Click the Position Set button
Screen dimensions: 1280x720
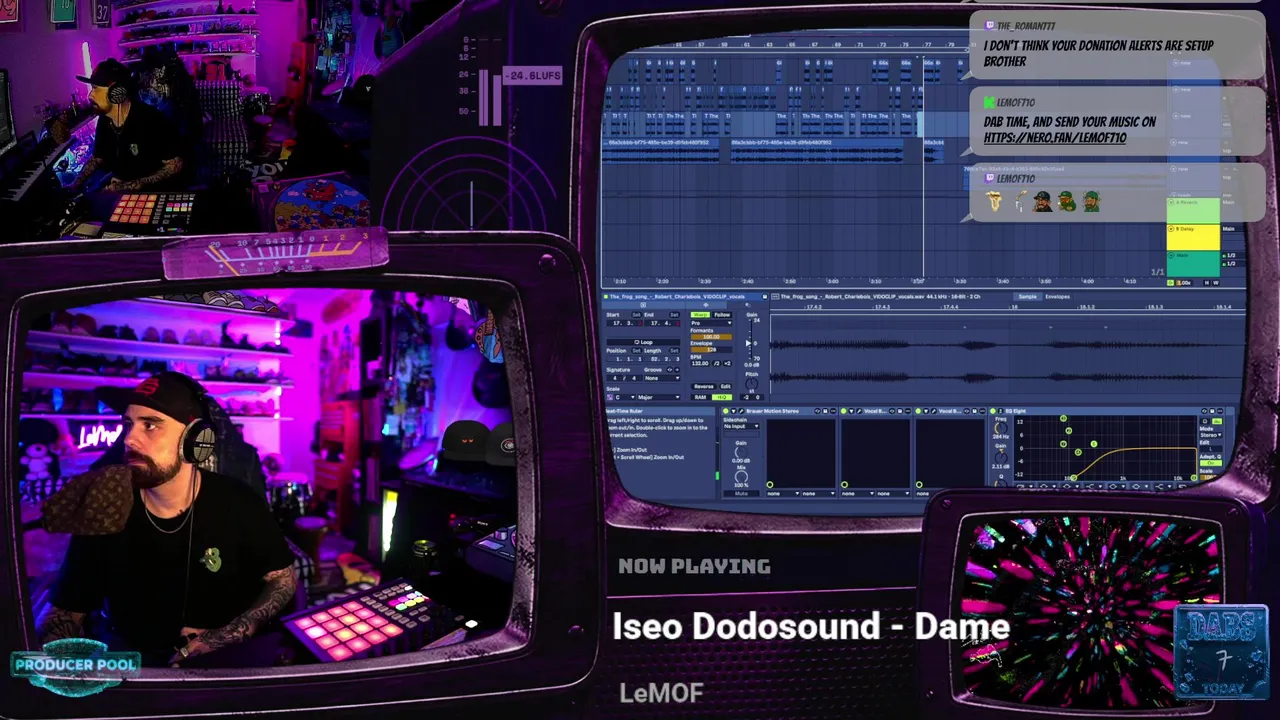click(x=636, y=351)
